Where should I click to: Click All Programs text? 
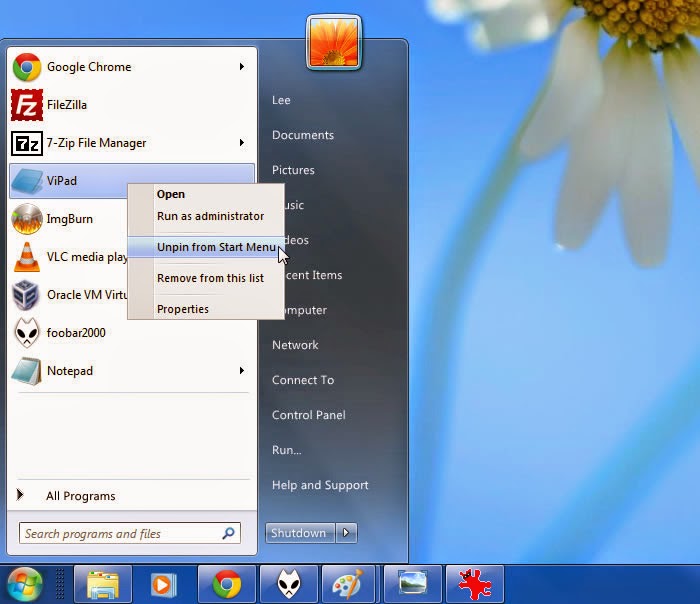tap(81, 496)
